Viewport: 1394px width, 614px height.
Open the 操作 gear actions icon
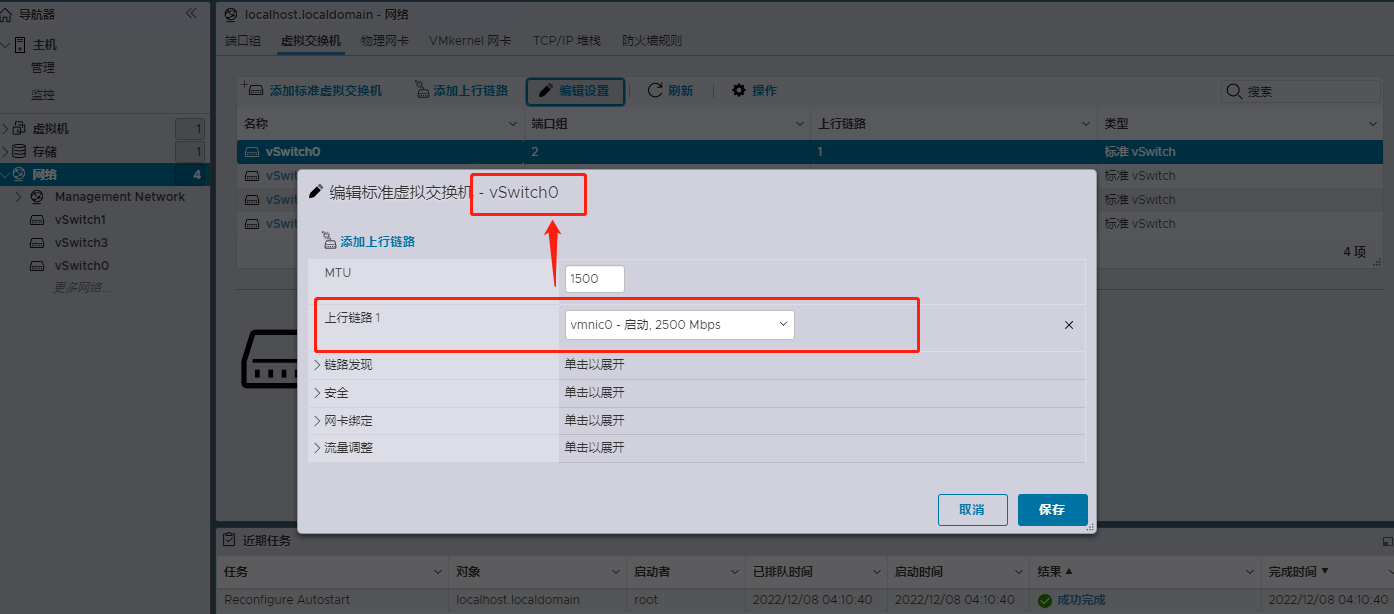[737, 90]
